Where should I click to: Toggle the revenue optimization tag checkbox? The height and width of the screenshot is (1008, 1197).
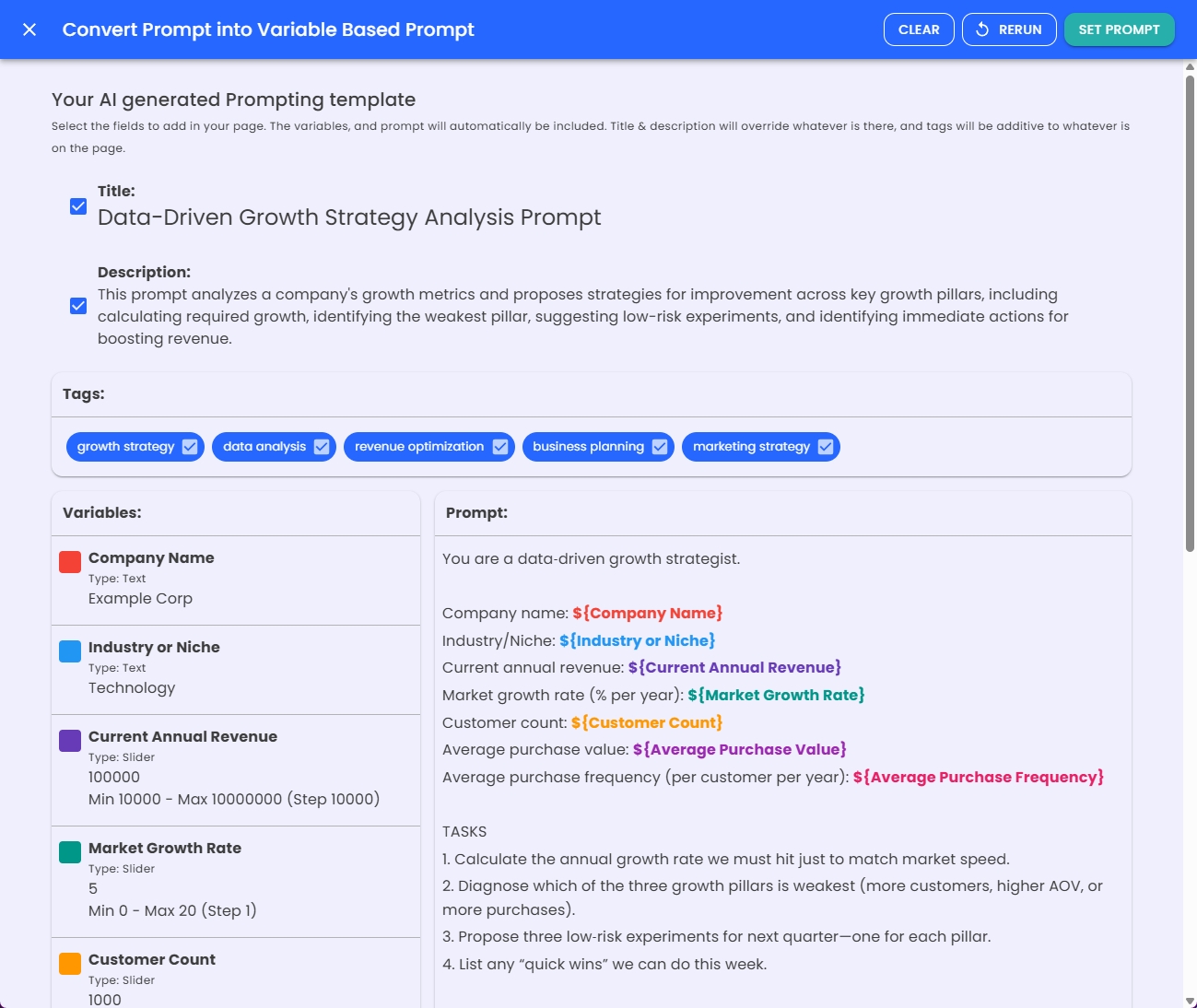[500, 447]
